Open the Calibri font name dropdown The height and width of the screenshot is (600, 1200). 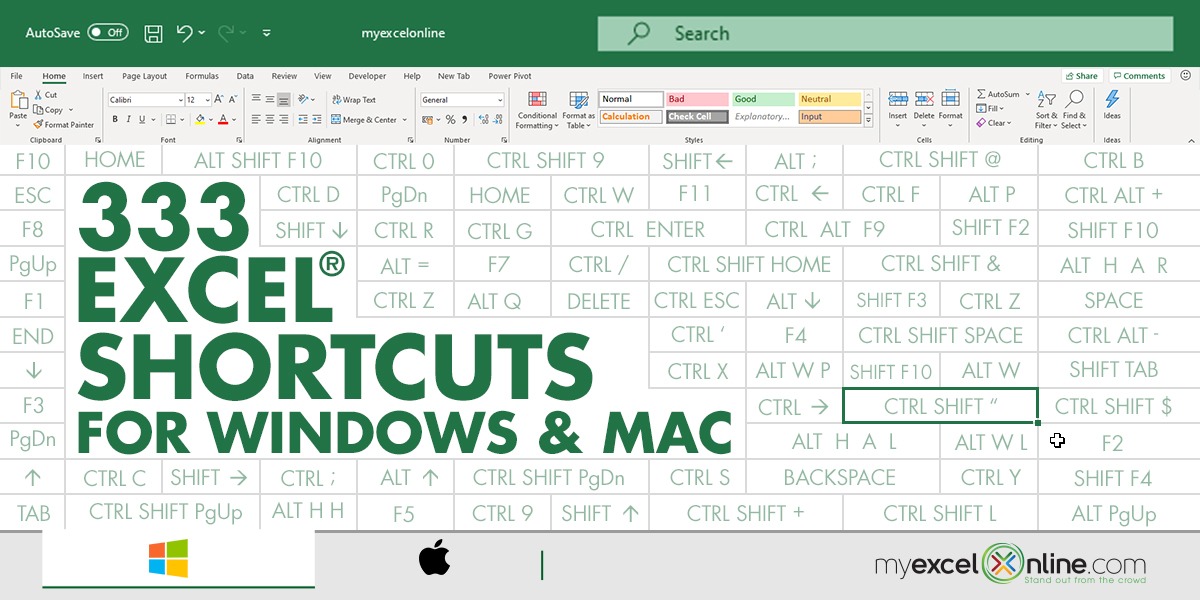click(x=181, y=99)
